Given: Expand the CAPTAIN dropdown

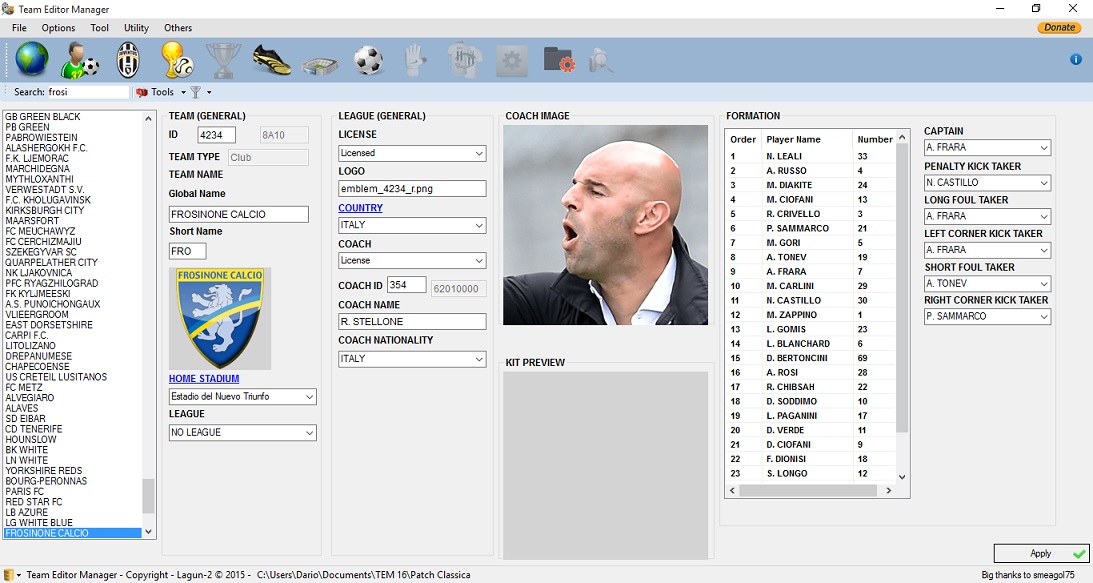Looking at the screenshot, I should coord(987,148).
